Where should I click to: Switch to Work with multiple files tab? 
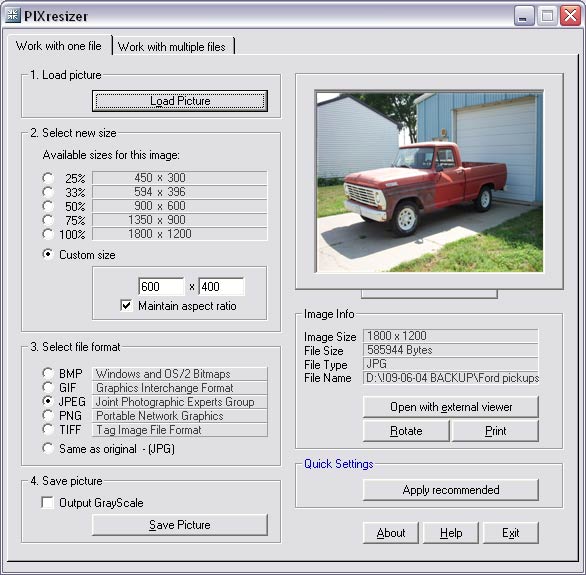point(172,47)
